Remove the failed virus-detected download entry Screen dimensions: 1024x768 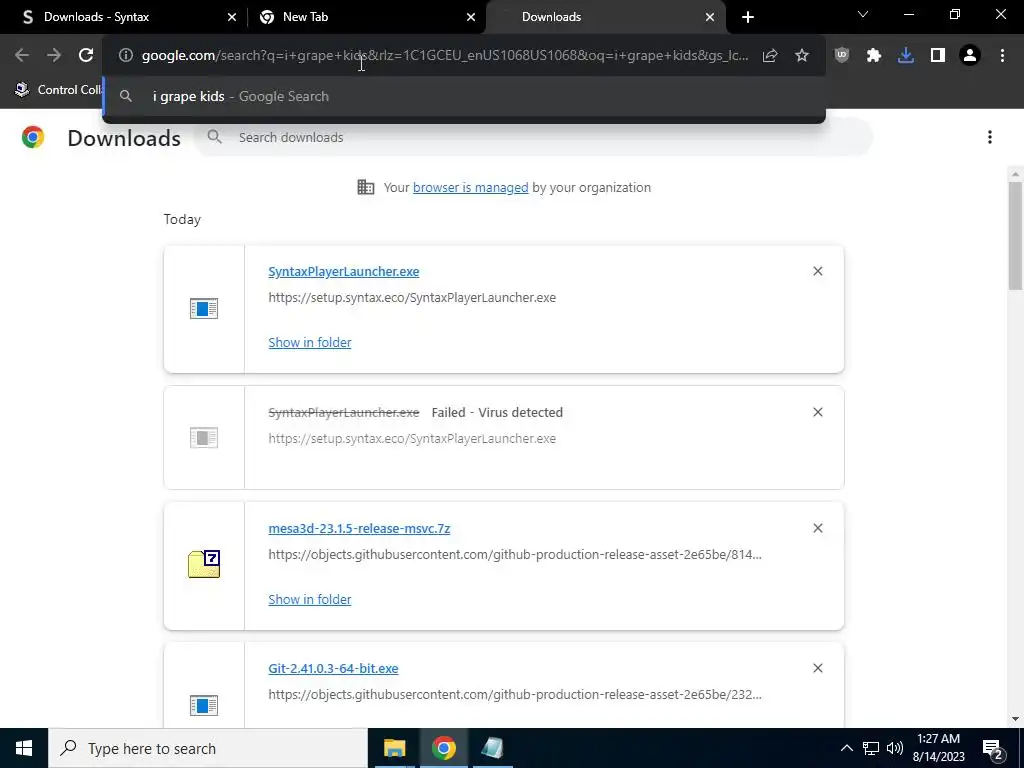818,412
